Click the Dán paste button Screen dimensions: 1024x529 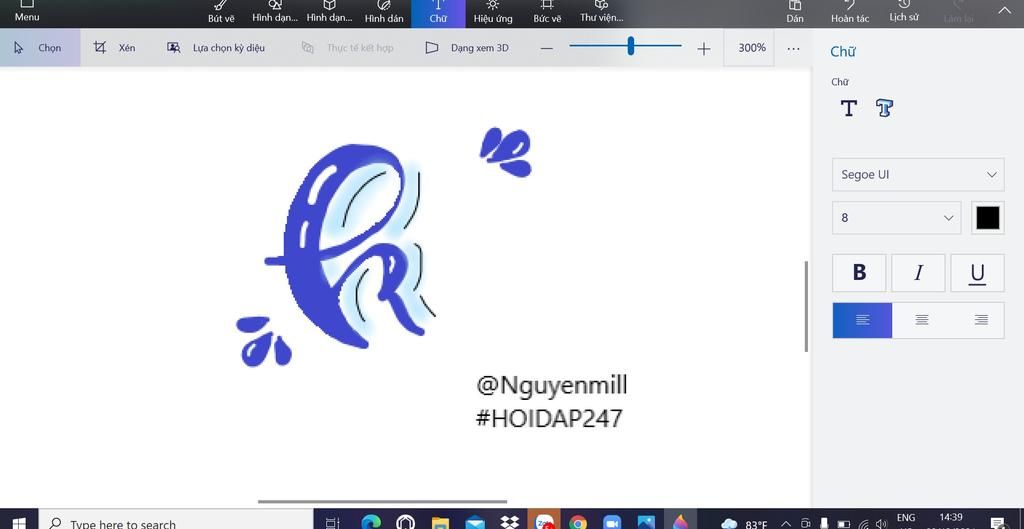[x=795, y=13]
